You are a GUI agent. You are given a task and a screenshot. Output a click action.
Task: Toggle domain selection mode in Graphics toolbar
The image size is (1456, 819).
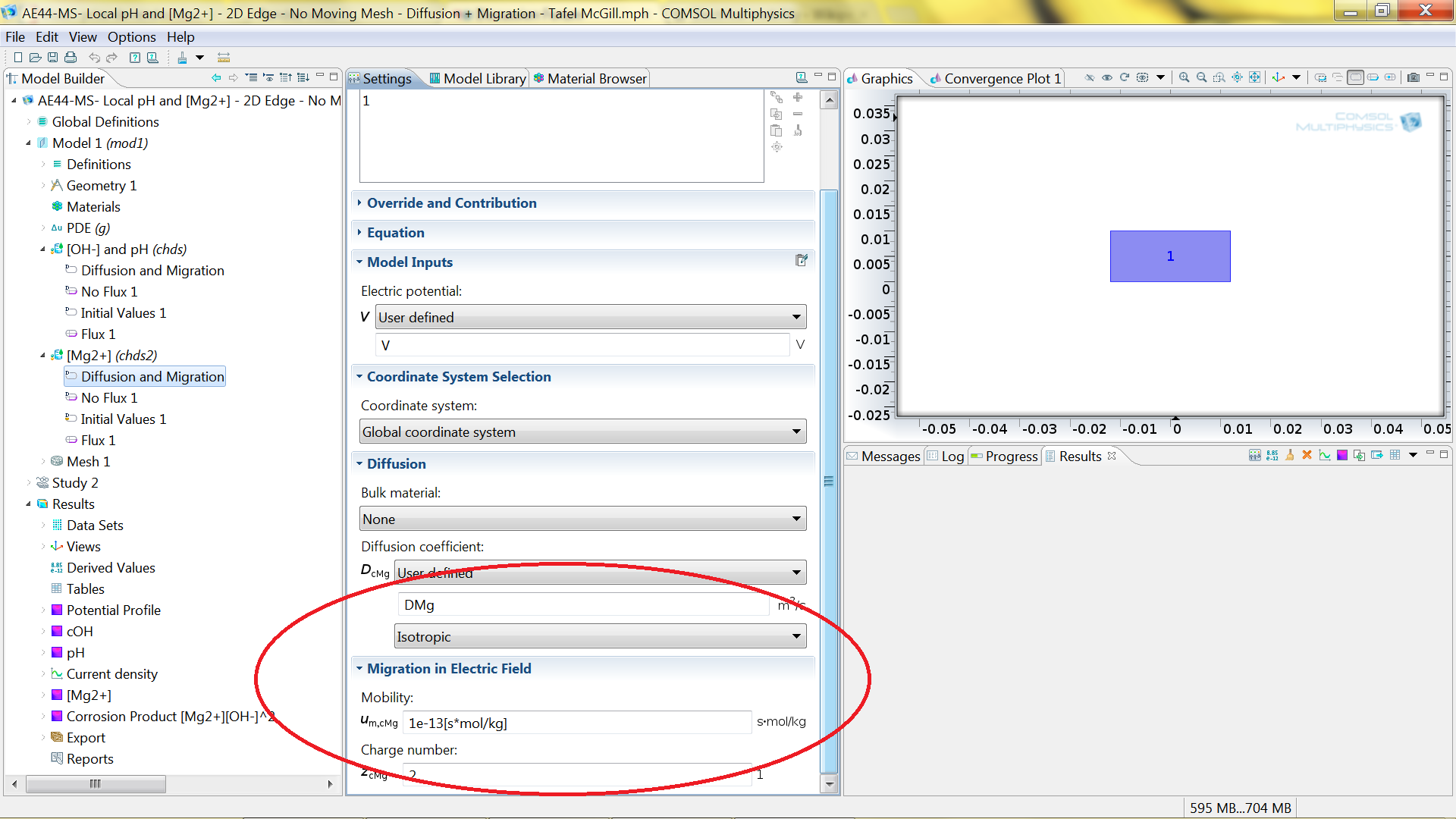pyautogui.click(x=1355, y=77)
